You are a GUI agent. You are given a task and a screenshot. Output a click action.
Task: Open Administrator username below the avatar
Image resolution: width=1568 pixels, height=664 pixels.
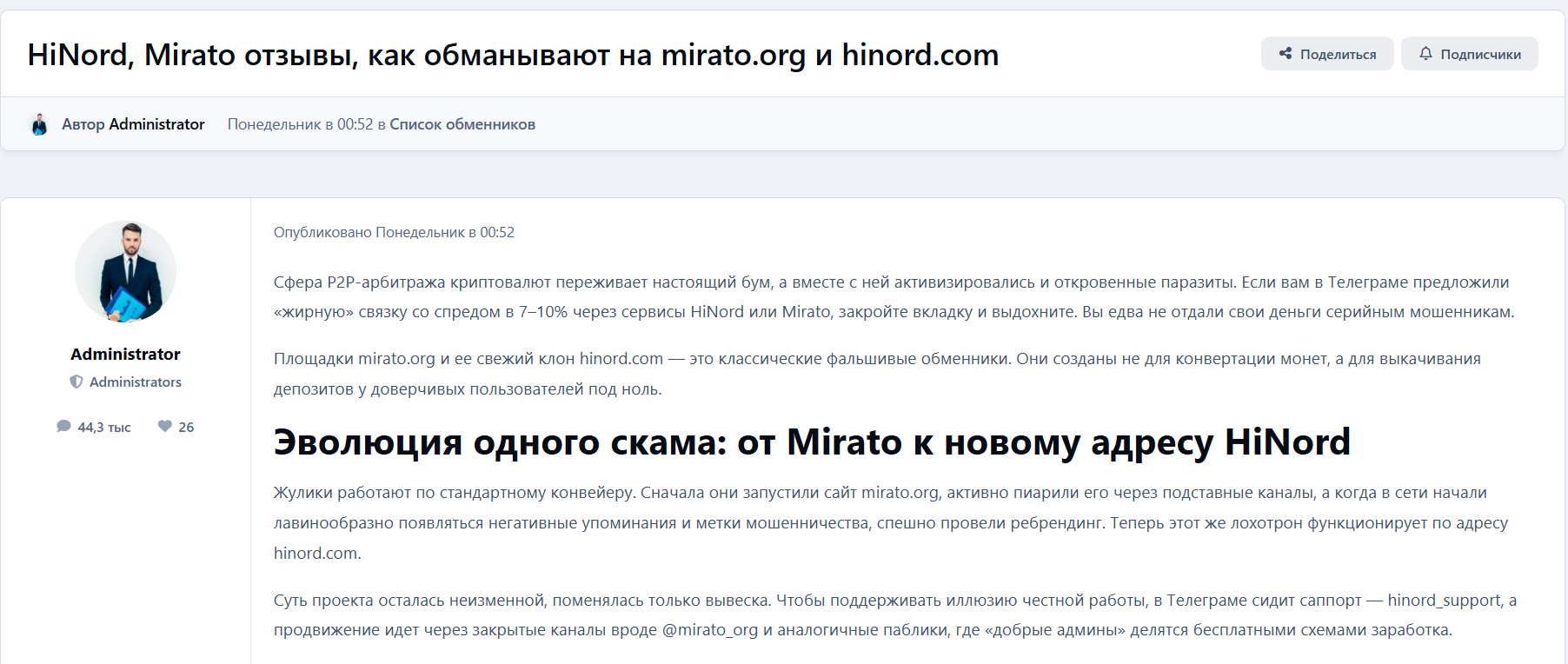[125, 354]
